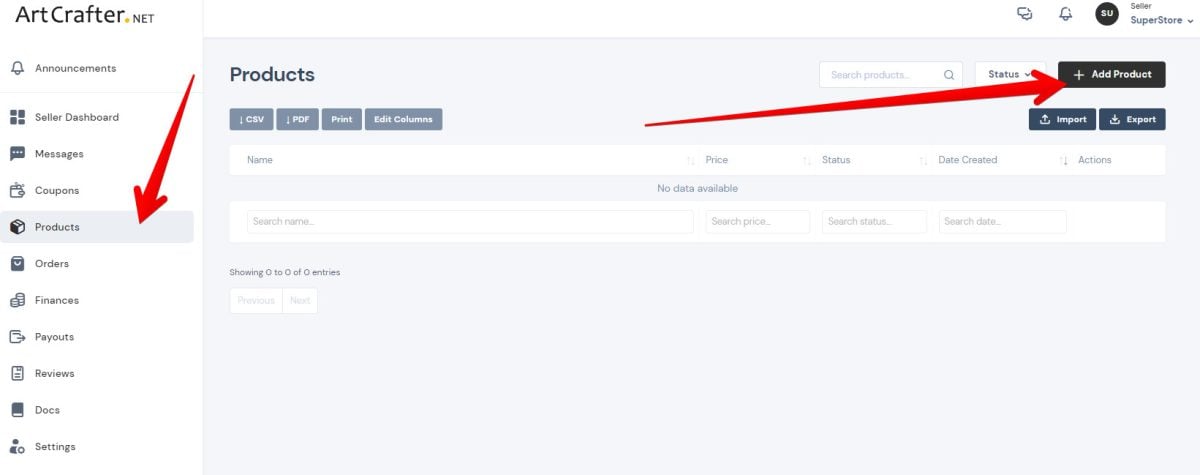Image resolution: width=1200 pixels, height=475 pixels.
Task: Sort the table by Name column
Action: [463, 160]
